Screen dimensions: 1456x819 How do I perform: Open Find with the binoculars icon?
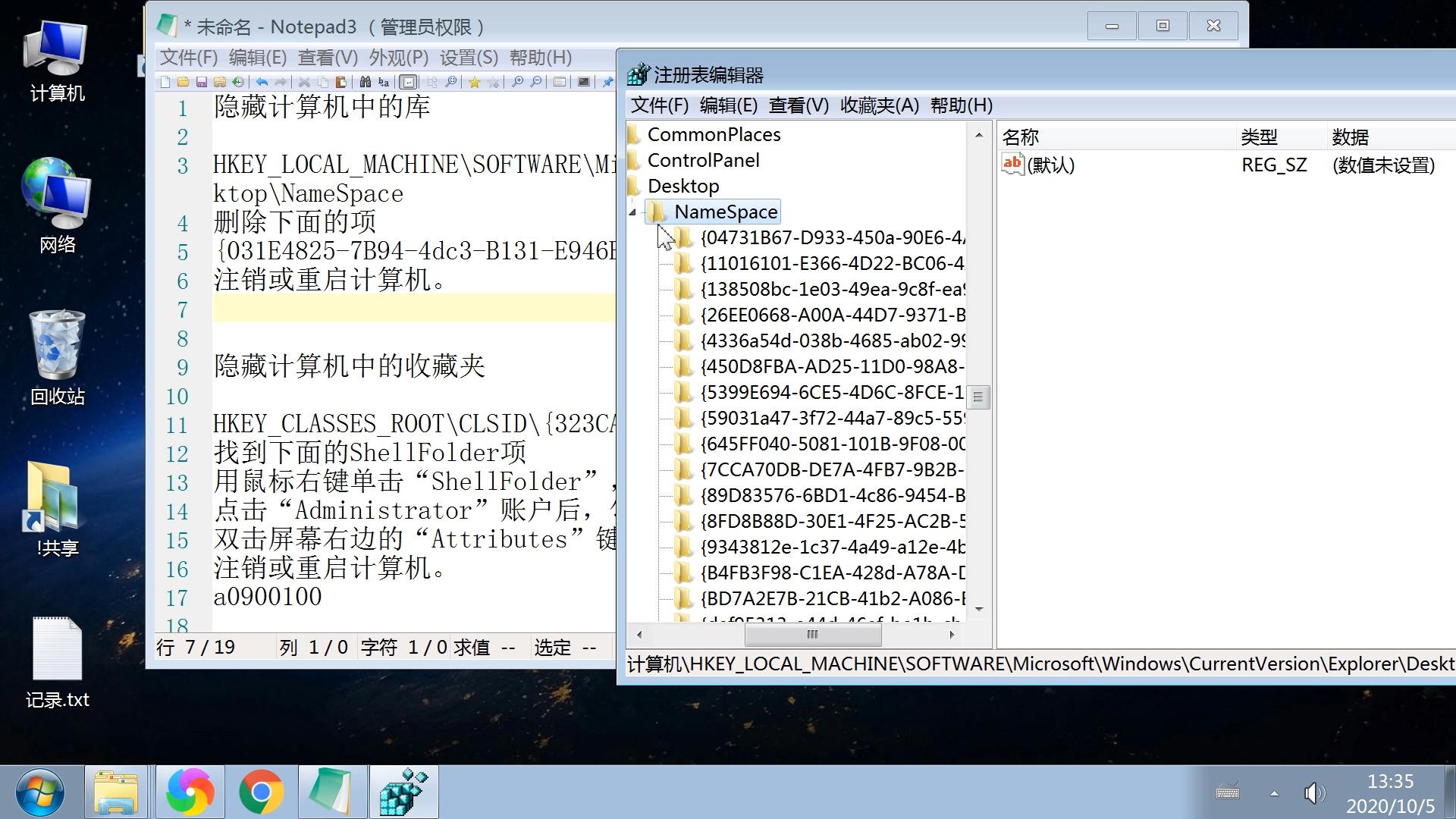point(365,82)
